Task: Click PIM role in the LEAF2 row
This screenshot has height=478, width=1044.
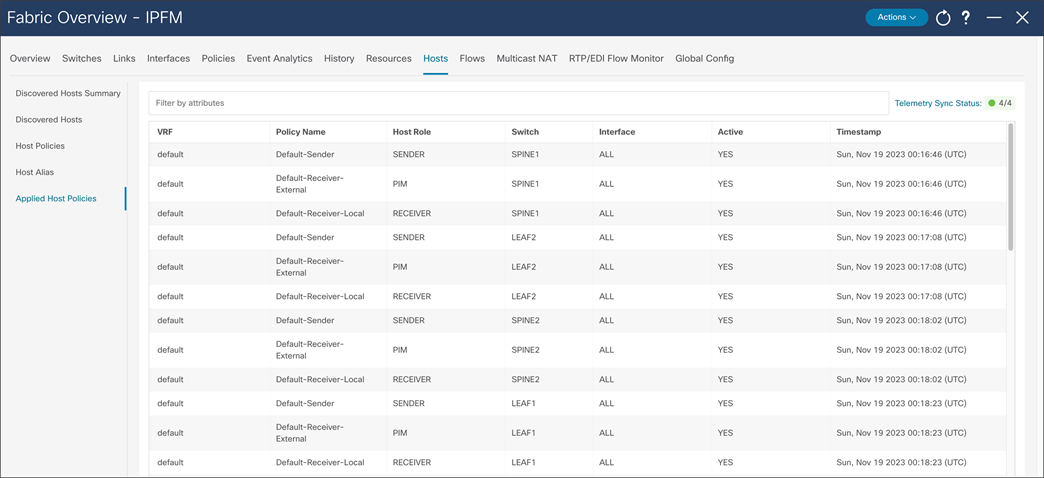Action: 399,266
